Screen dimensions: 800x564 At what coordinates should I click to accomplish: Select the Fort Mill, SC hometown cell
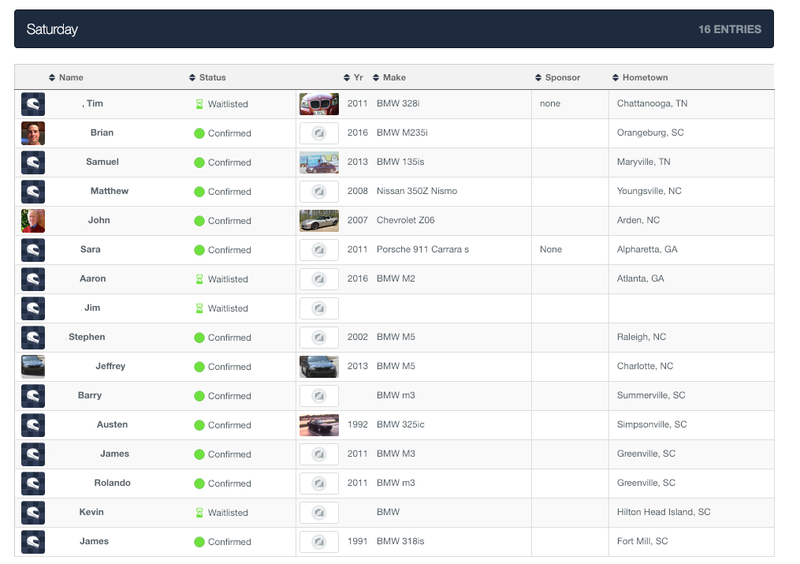pos(642,541)
